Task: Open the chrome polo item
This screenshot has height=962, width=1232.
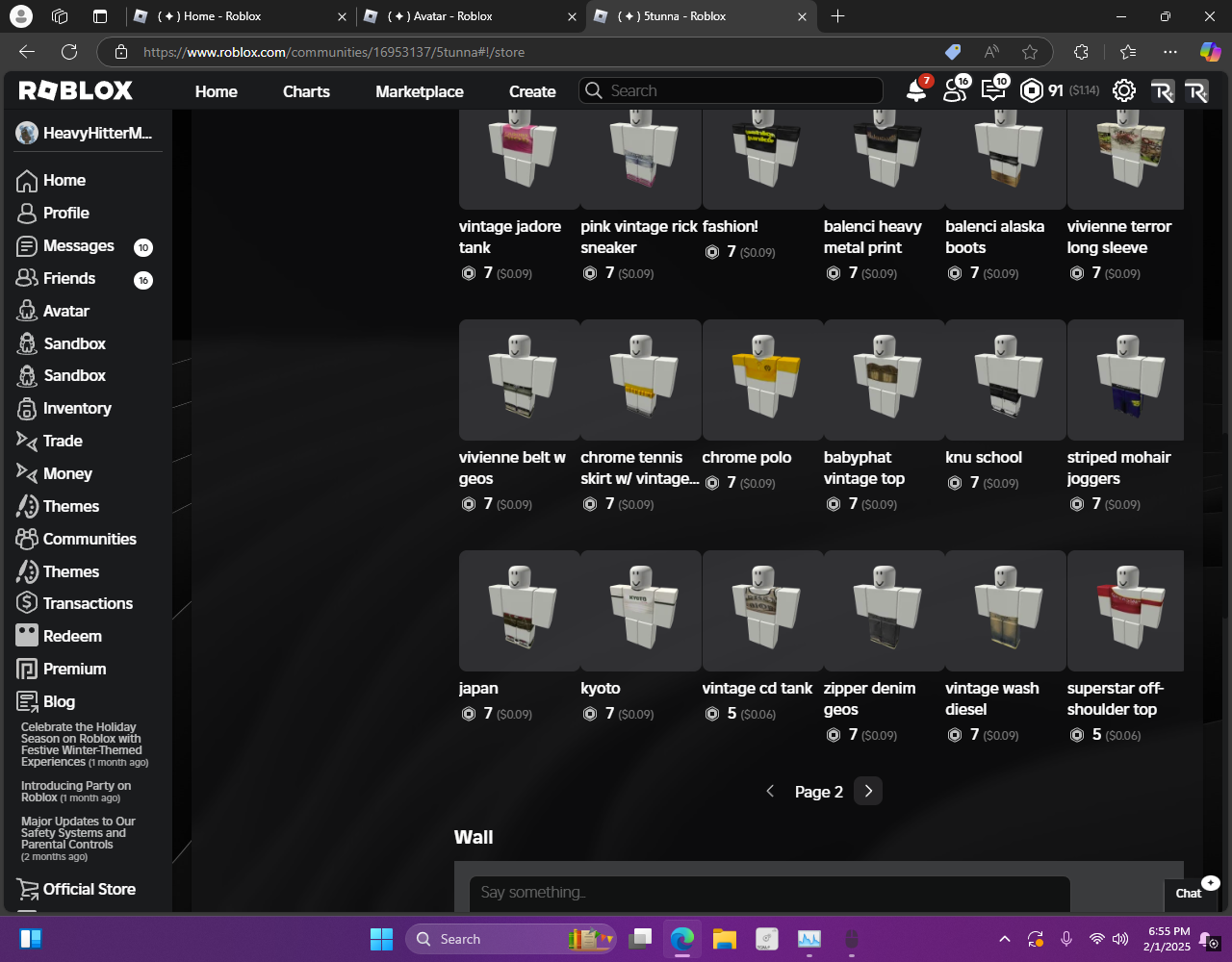Action: [x=762, y=380]
